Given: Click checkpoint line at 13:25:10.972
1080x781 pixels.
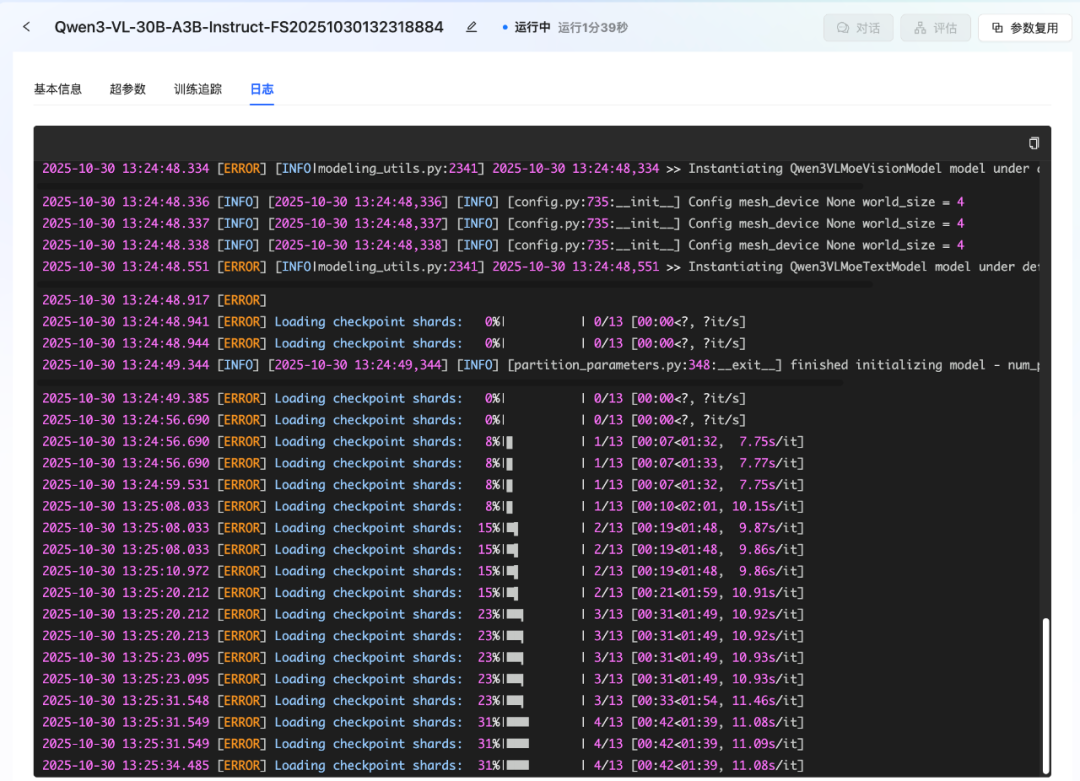Looking at the screenshot, I should pos(423,571).
